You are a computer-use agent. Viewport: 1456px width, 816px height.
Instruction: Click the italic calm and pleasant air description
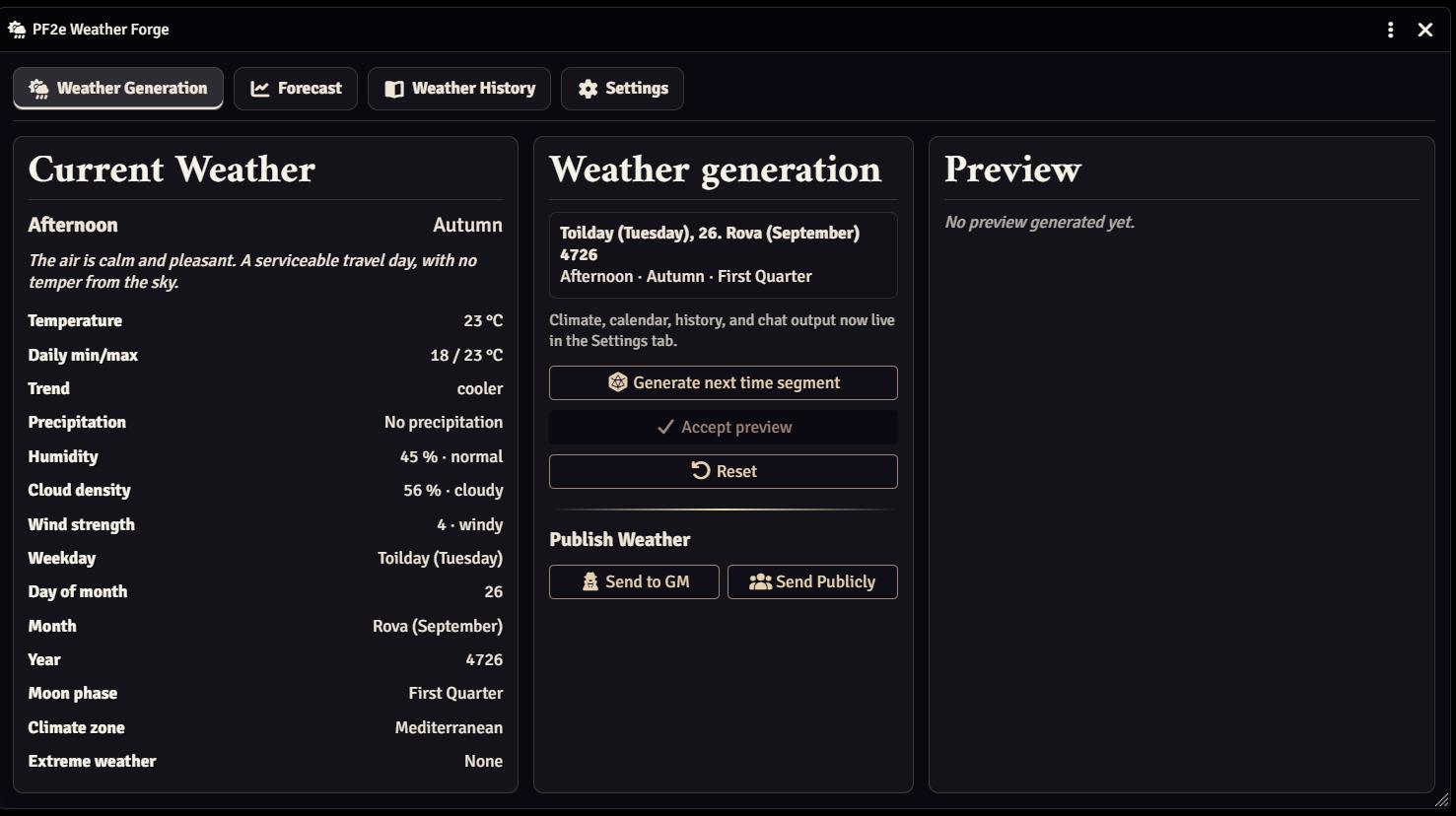click(252, 272)
